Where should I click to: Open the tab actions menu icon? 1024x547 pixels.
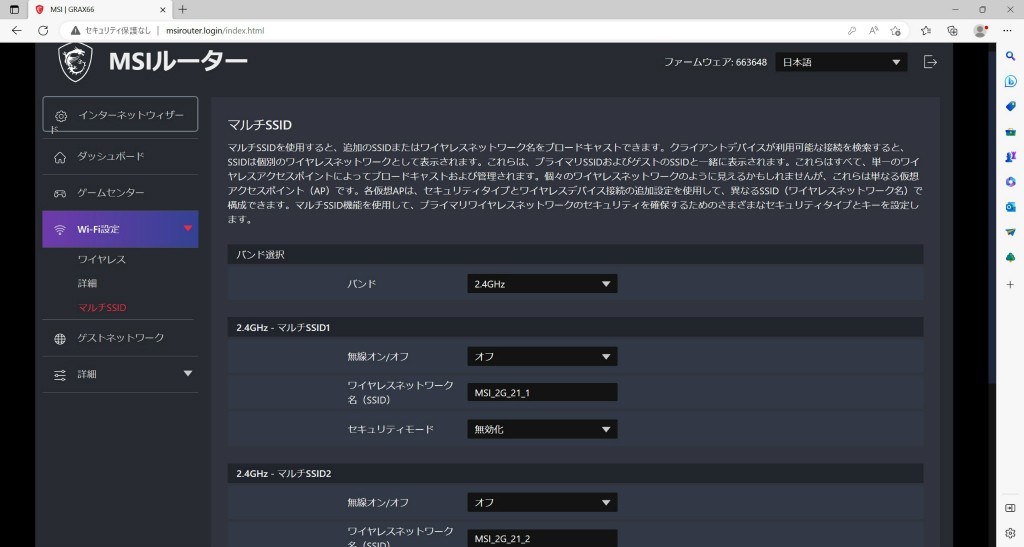[14, 10]
